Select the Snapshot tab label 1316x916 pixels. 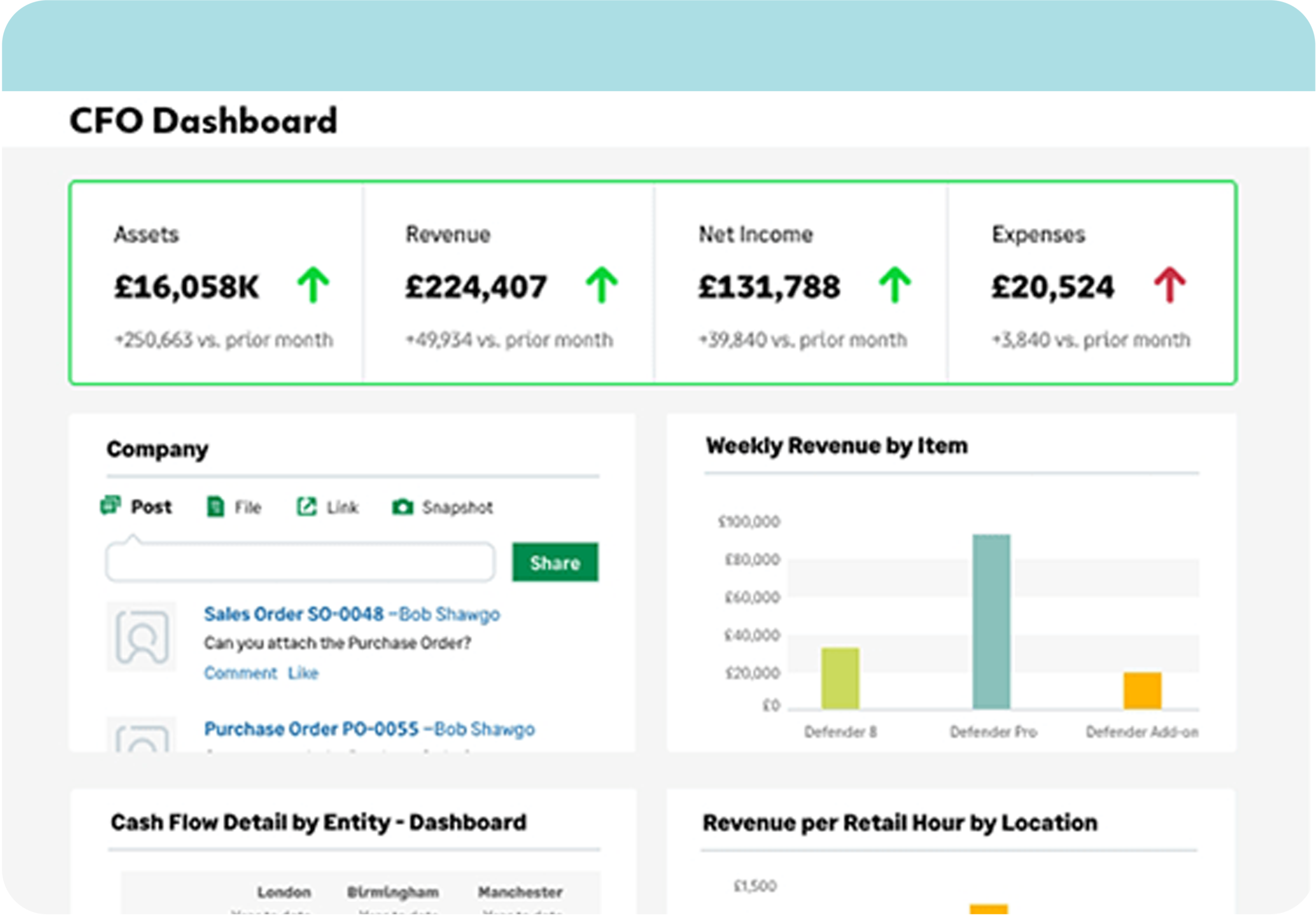[x=458, y=508]
